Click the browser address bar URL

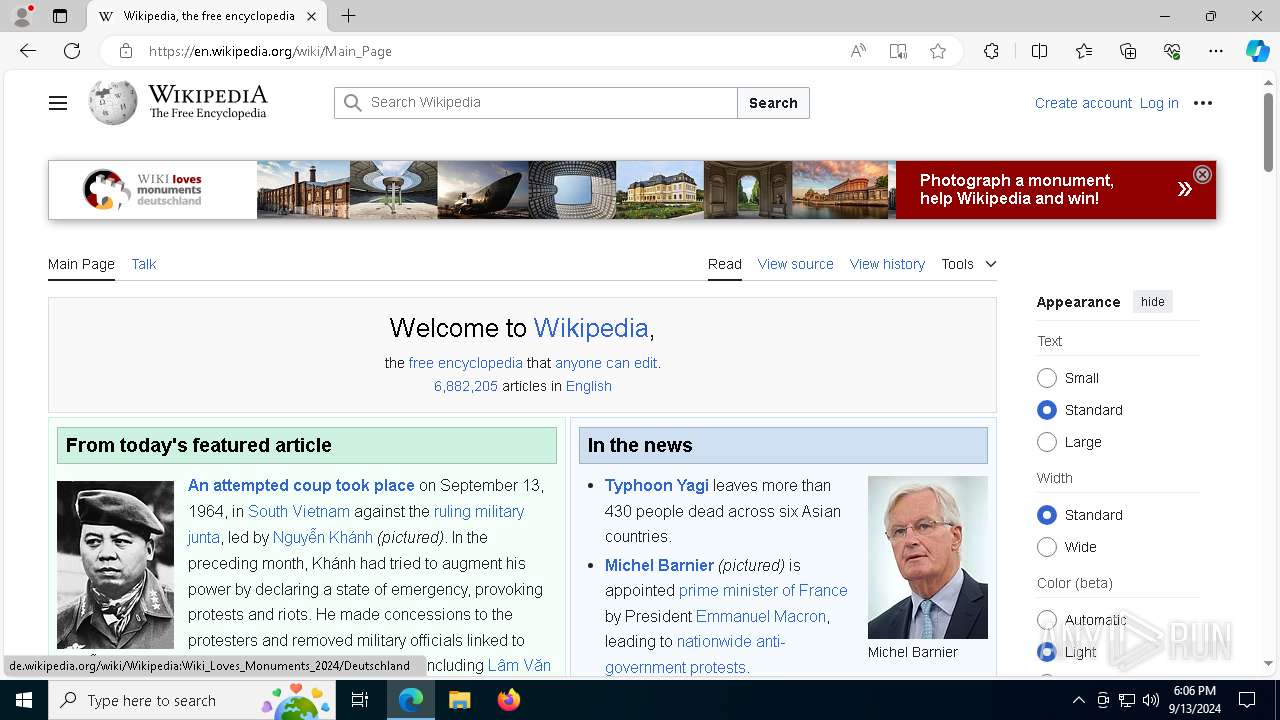pos(270,51)
